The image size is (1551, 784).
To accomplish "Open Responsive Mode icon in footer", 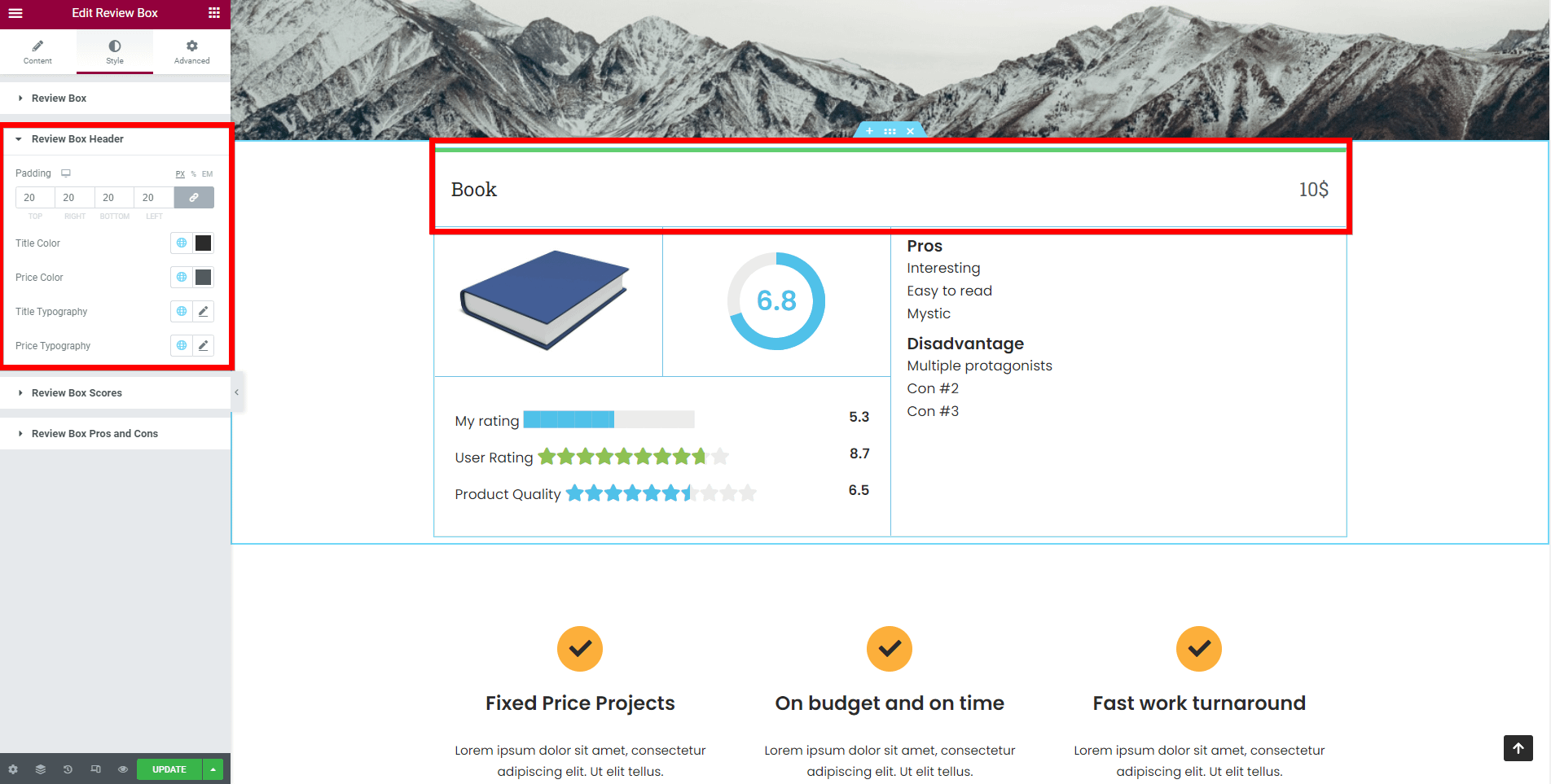I will click(95, 769).
